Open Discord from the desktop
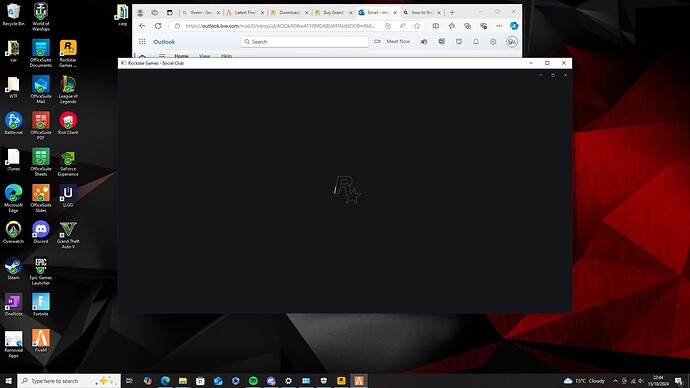The image size is (690, 388). [x=41, y=232]
